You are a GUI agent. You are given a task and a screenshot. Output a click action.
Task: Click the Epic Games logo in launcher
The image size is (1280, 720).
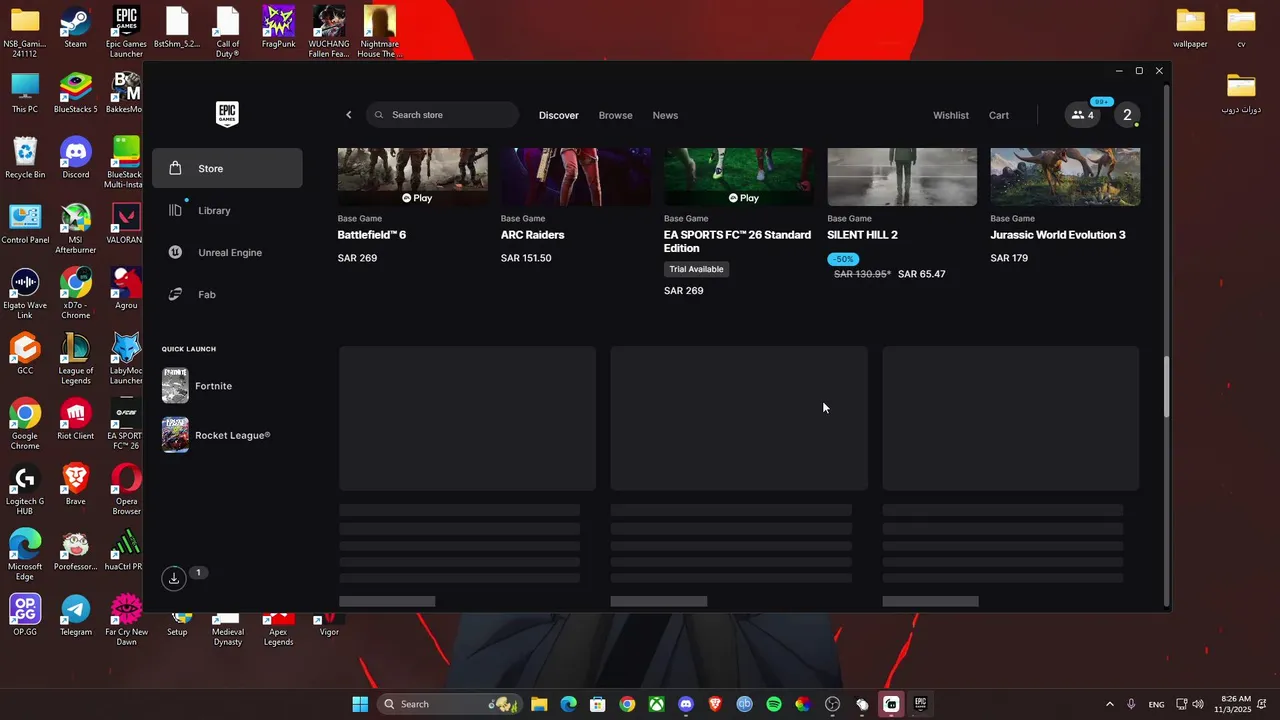tap(227, 115)
